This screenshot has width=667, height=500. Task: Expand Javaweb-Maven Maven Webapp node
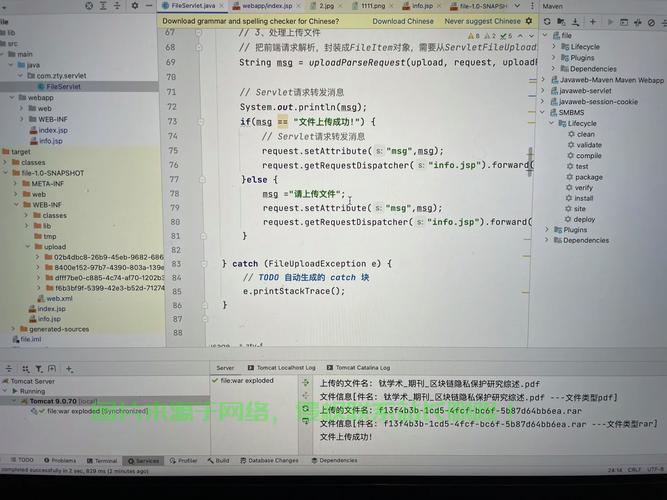pyautogui.click(x=543, y=80)
